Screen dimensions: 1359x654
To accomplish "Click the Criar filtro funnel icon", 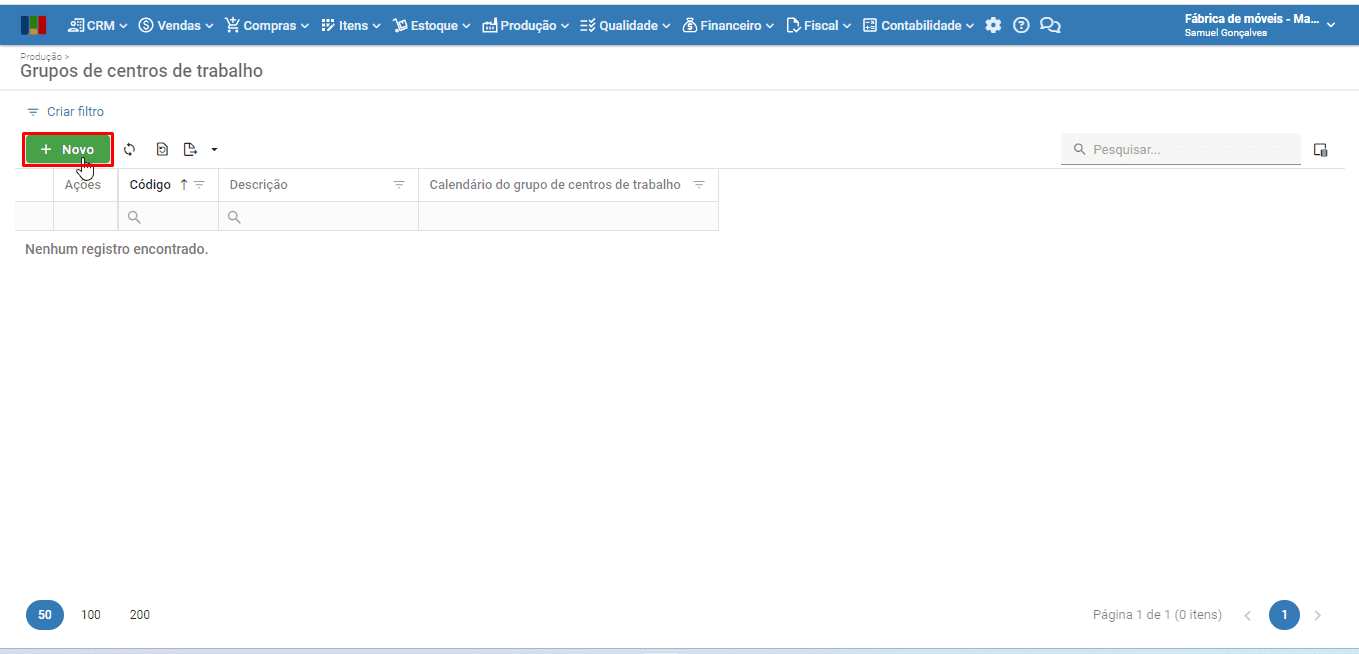I will (x=33, y=112).
